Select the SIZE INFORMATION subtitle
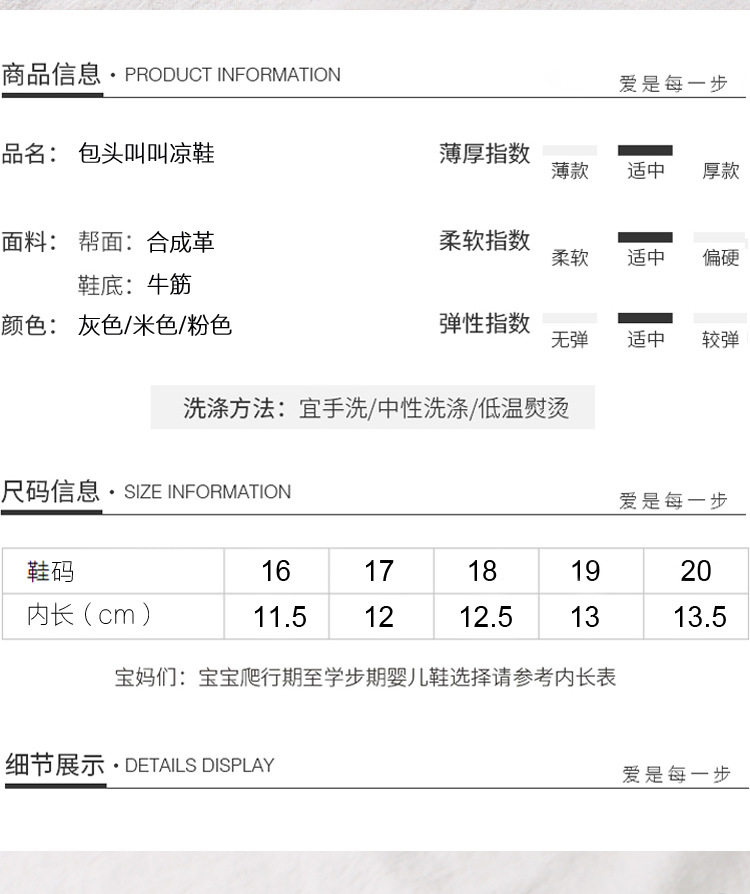The image size is (750, 894). 208,492
